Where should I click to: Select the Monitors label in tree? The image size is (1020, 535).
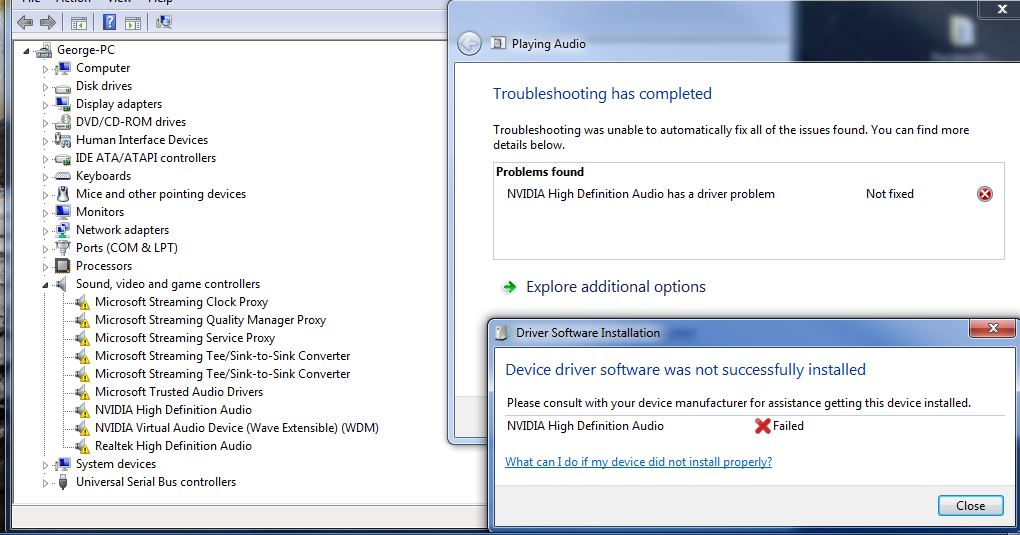click(100, 212)
